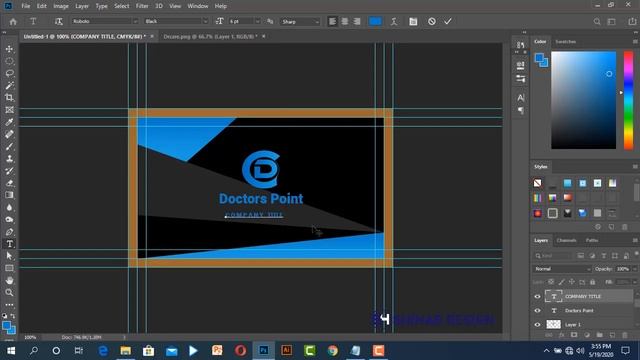Screen dimensions: 640x360
Task: Create a new layer group folder
Action: 599,335
